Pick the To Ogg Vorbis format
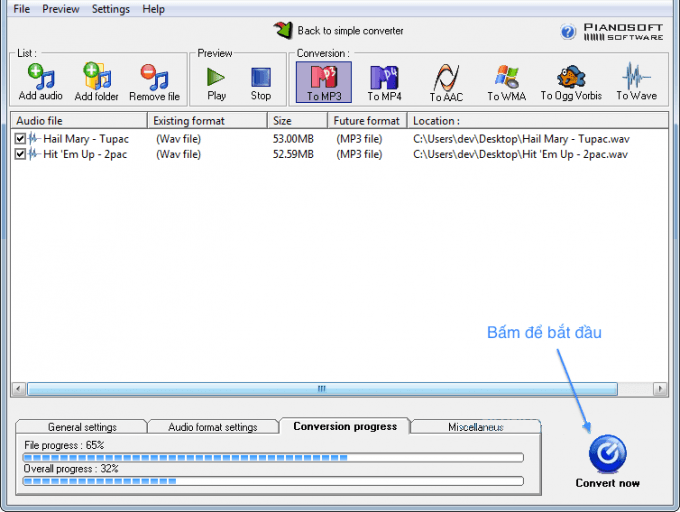Image resolution: width=680 pixels, height=512 pixels. pos(571,83)
